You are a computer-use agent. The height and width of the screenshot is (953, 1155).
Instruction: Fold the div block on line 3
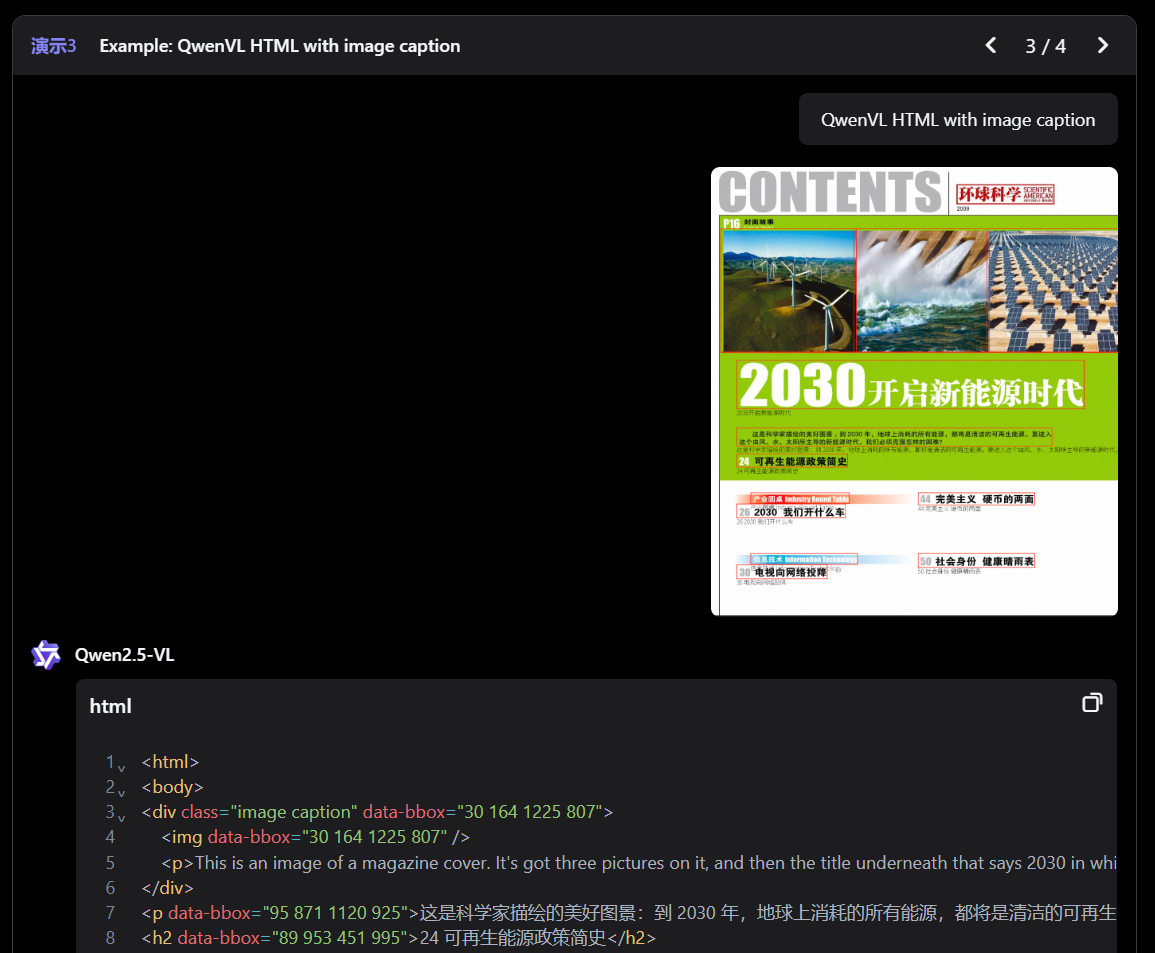(121, 817)
